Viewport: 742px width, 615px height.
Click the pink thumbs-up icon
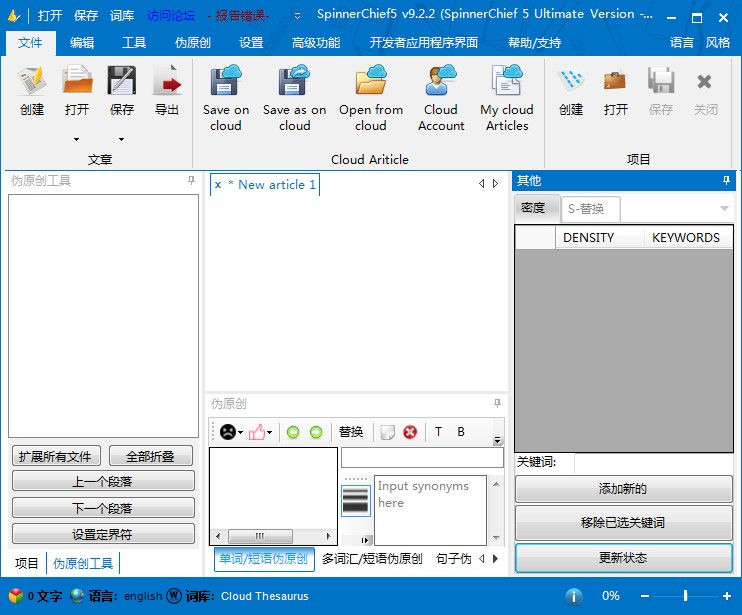pos(257,431)
